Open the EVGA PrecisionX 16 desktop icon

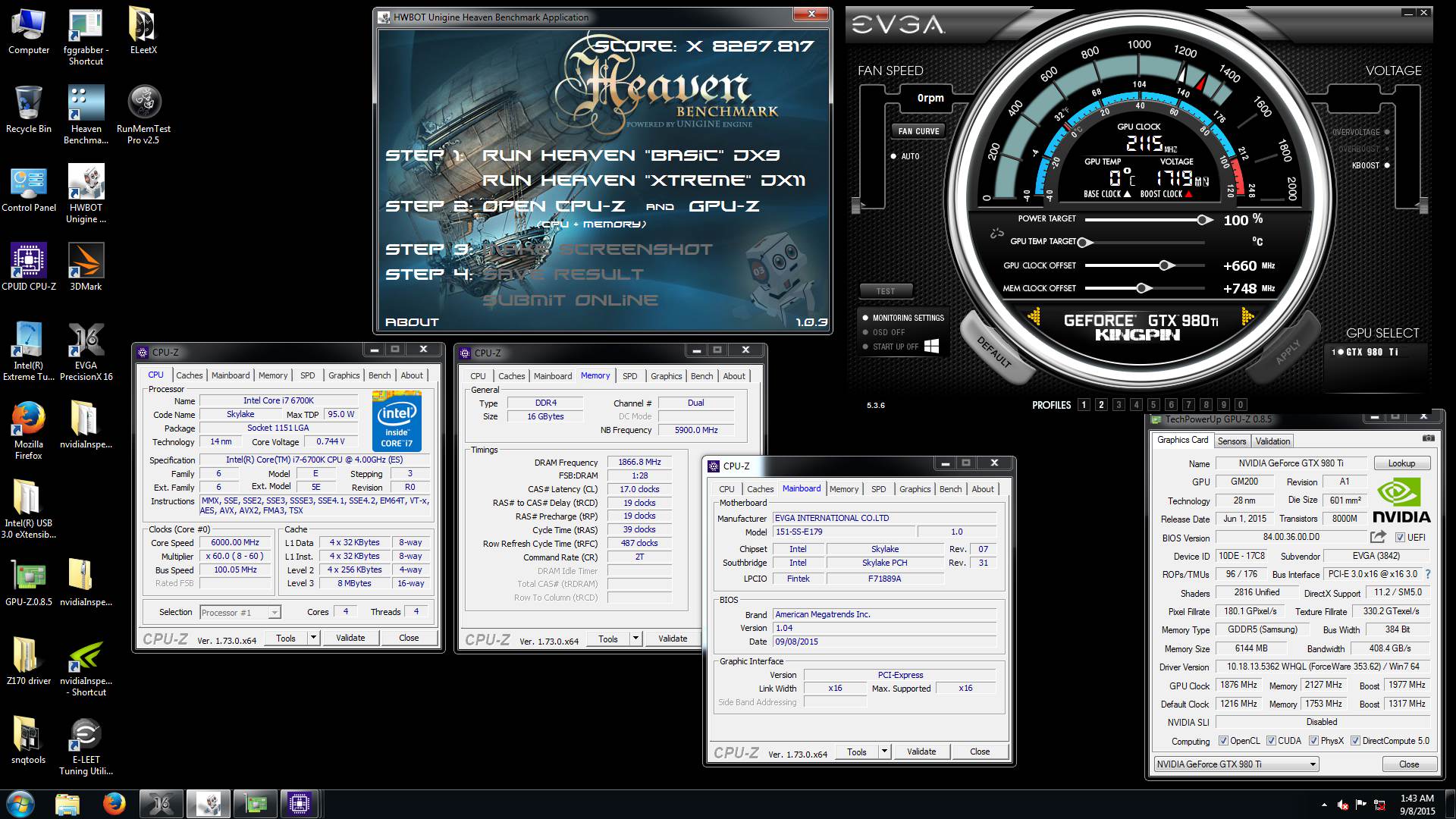86,351
